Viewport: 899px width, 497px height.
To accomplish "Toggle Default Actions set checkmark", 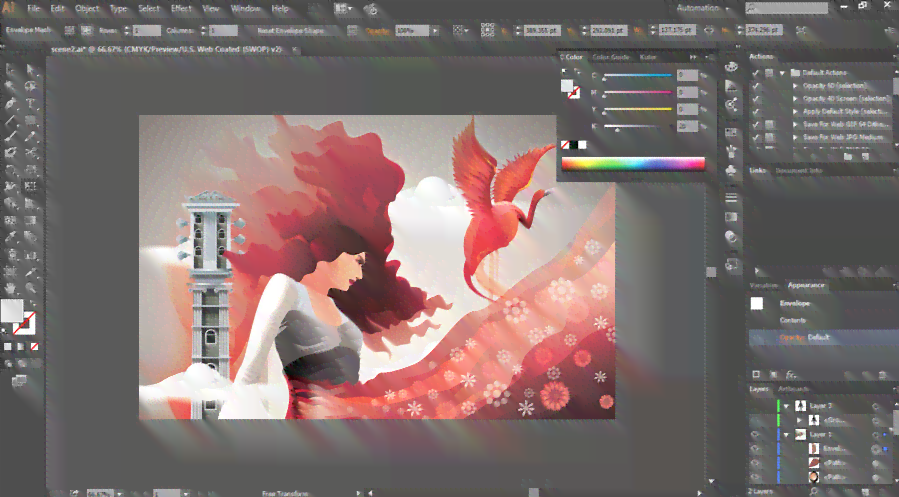I will click(756, 73).
